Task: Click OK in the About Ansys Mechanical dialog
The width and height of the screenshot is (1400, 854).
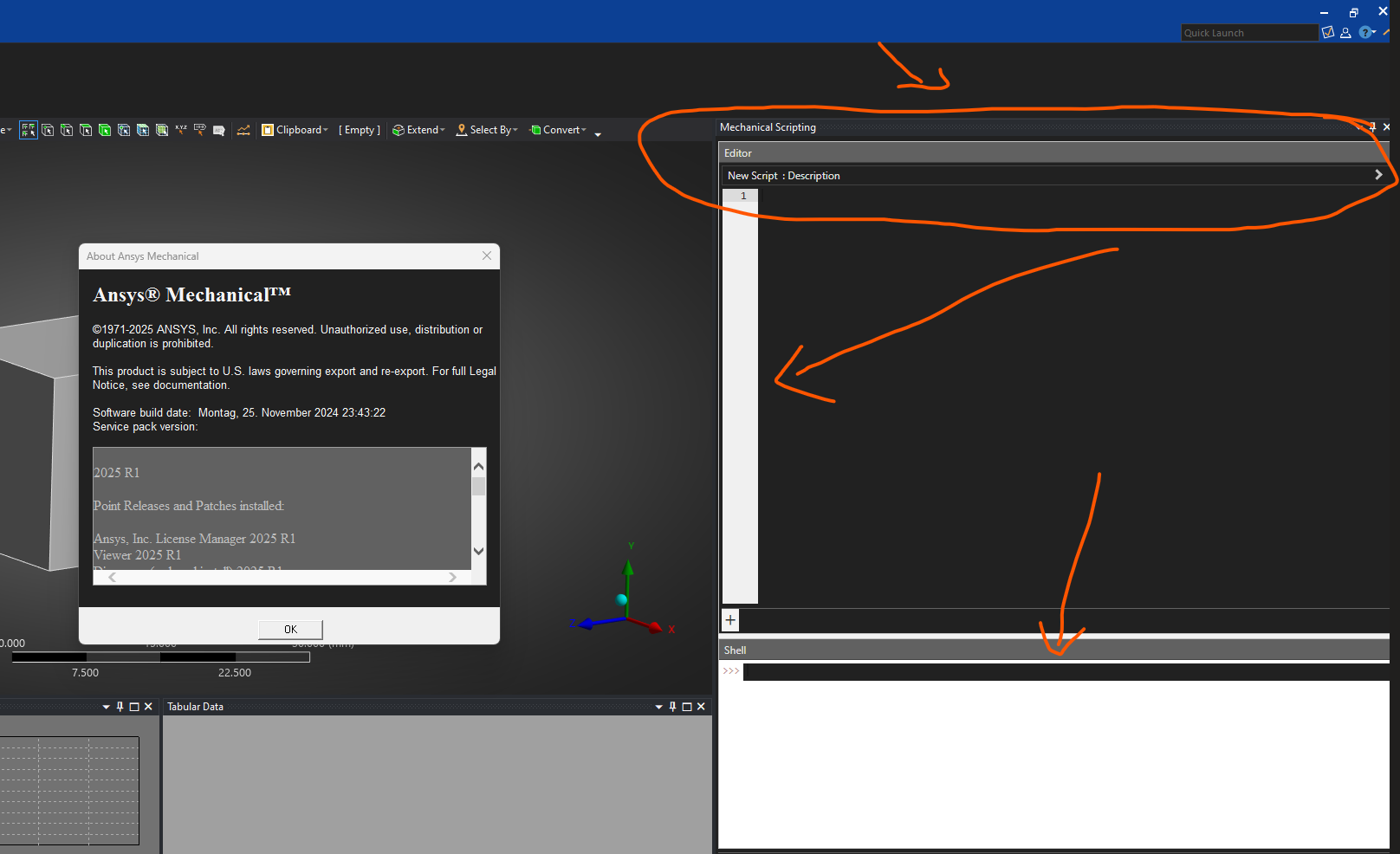Action: point(290,630)
